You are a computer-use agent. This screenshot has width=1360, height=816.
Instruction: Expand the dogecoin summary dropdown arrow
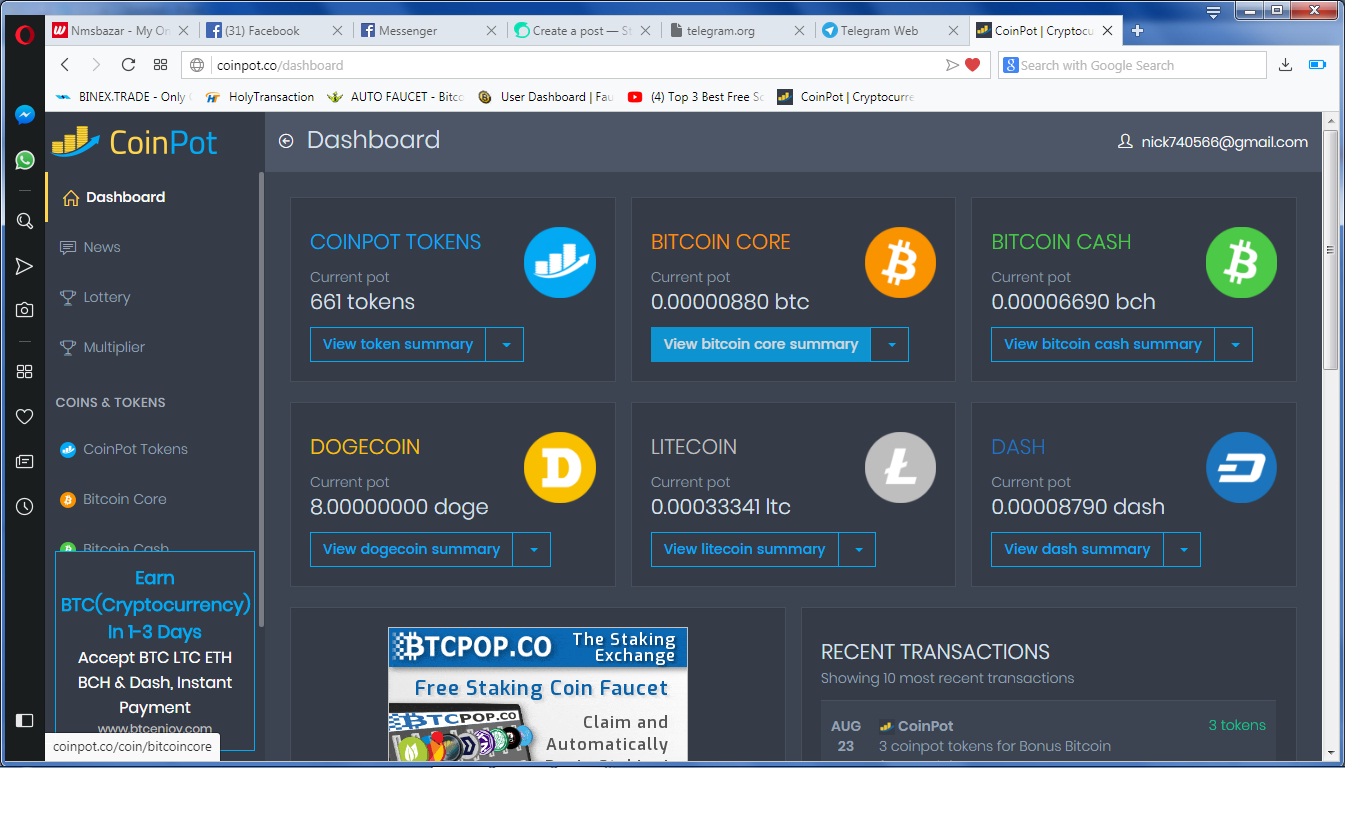[x=532, y=550]
